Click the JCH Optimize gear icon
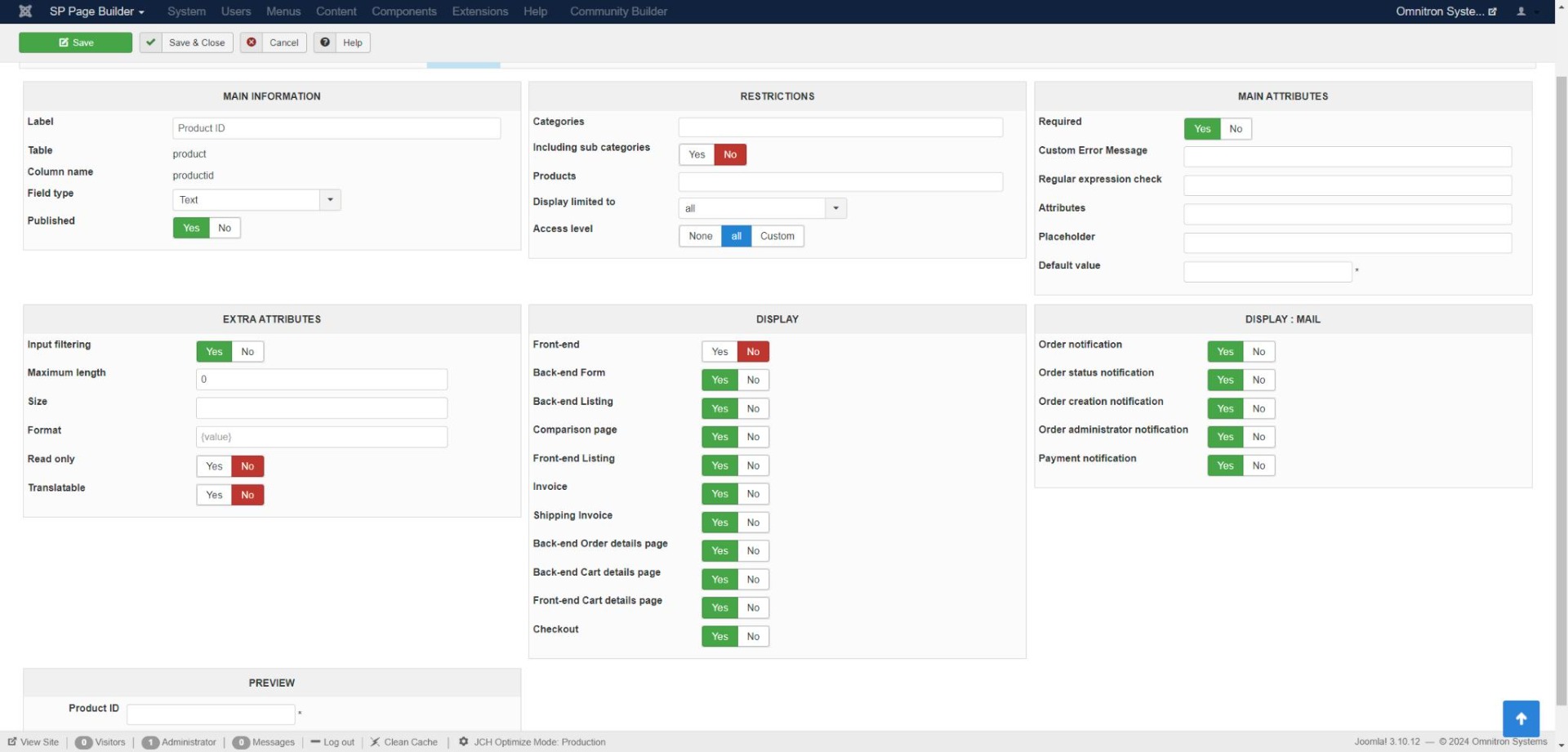Screen dimensions: 1568x752 point(463,741)
